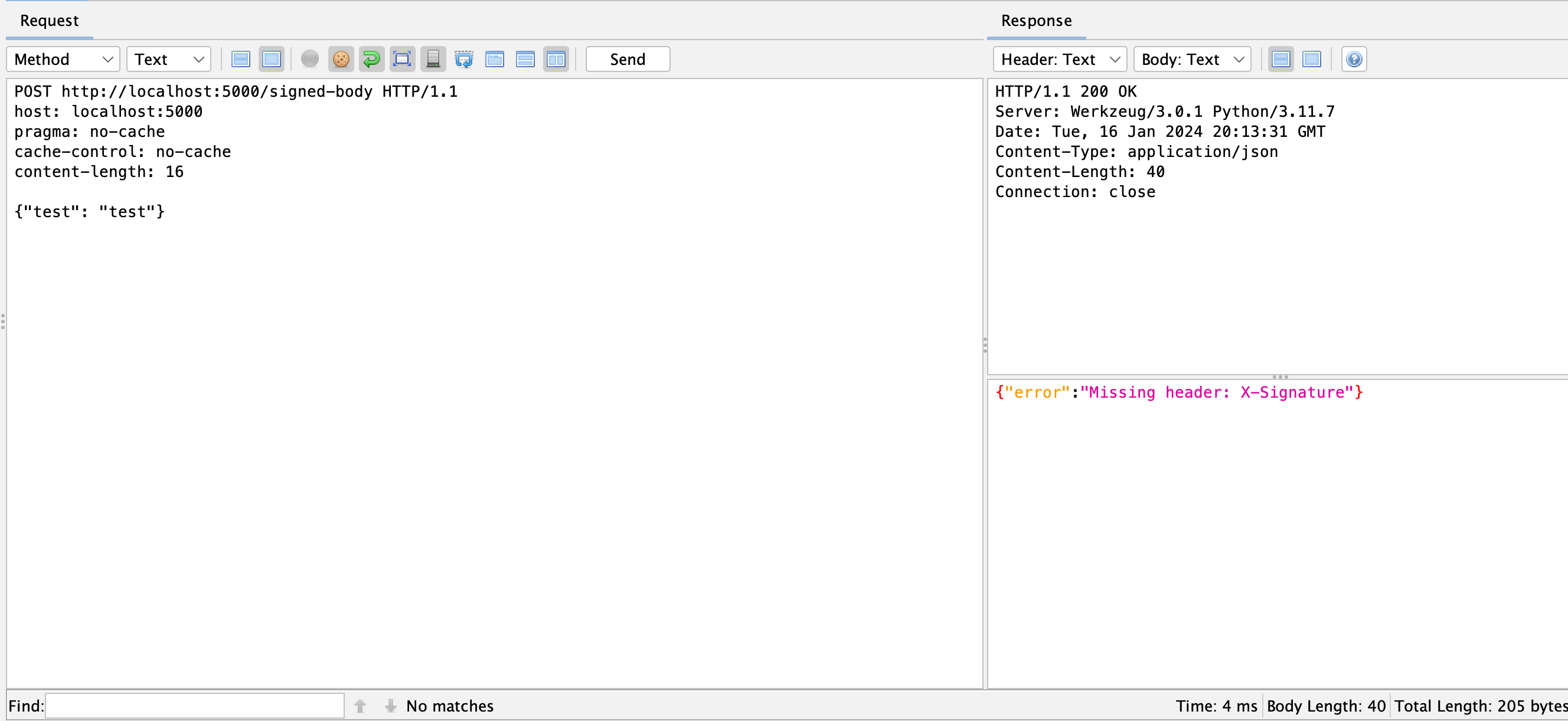Click response combined single-pane view icon
Image resolution: width=1568 pixels, height=721 pixels.
point(1312,59)
